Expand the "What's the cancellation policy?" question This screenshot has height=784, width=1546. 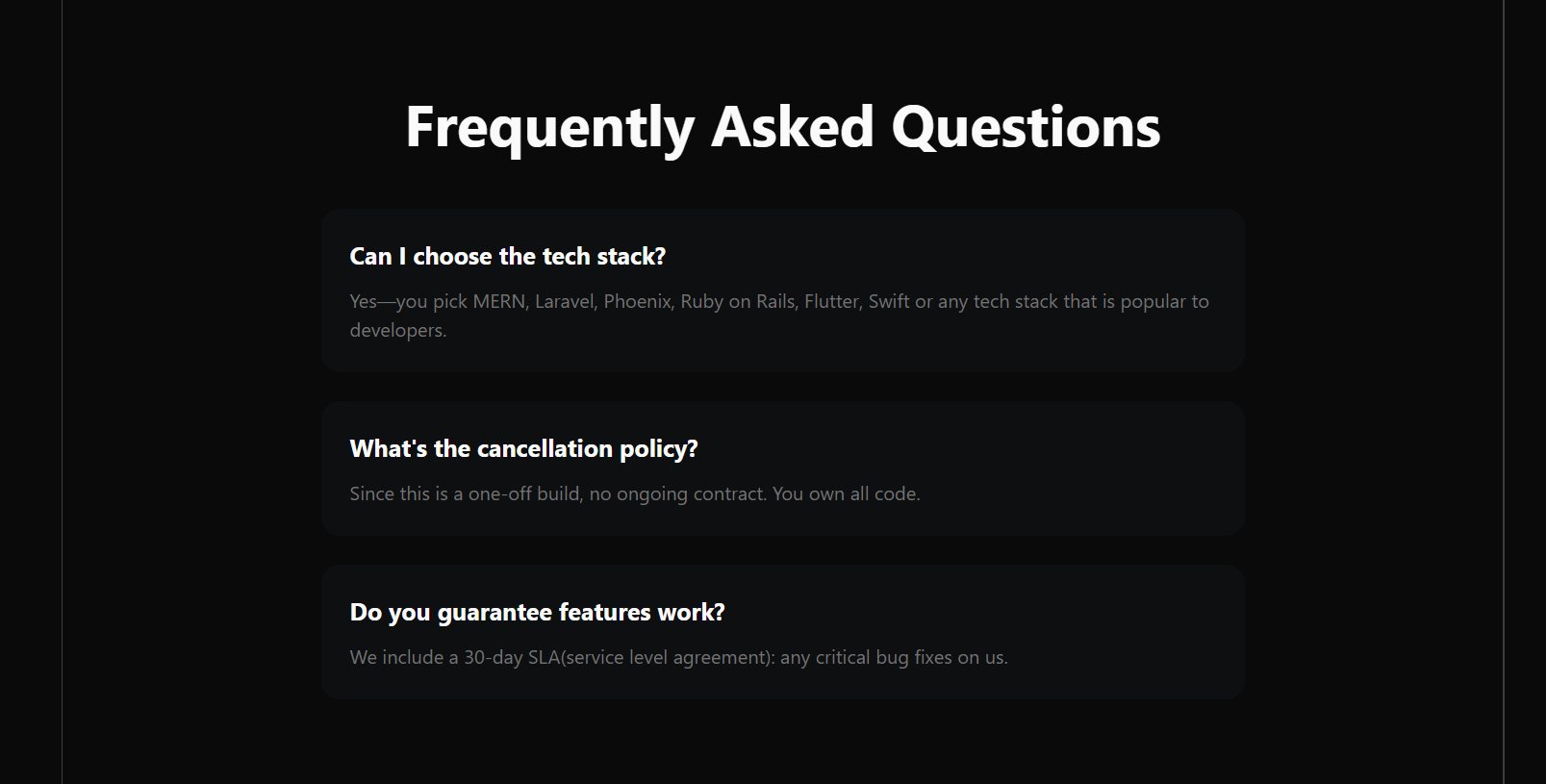click(x=523, y=449)
